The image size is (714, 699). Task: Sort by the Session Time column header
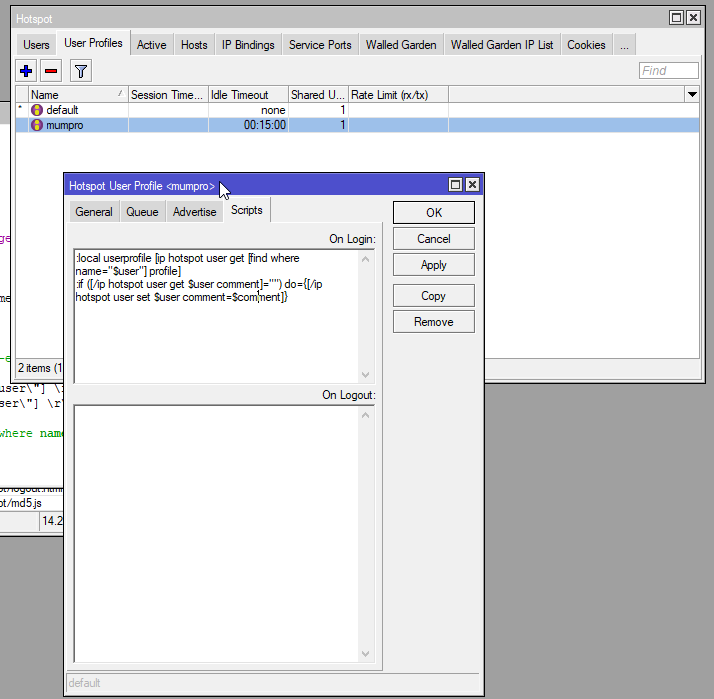pyautogui.click(x=168, y=95)
